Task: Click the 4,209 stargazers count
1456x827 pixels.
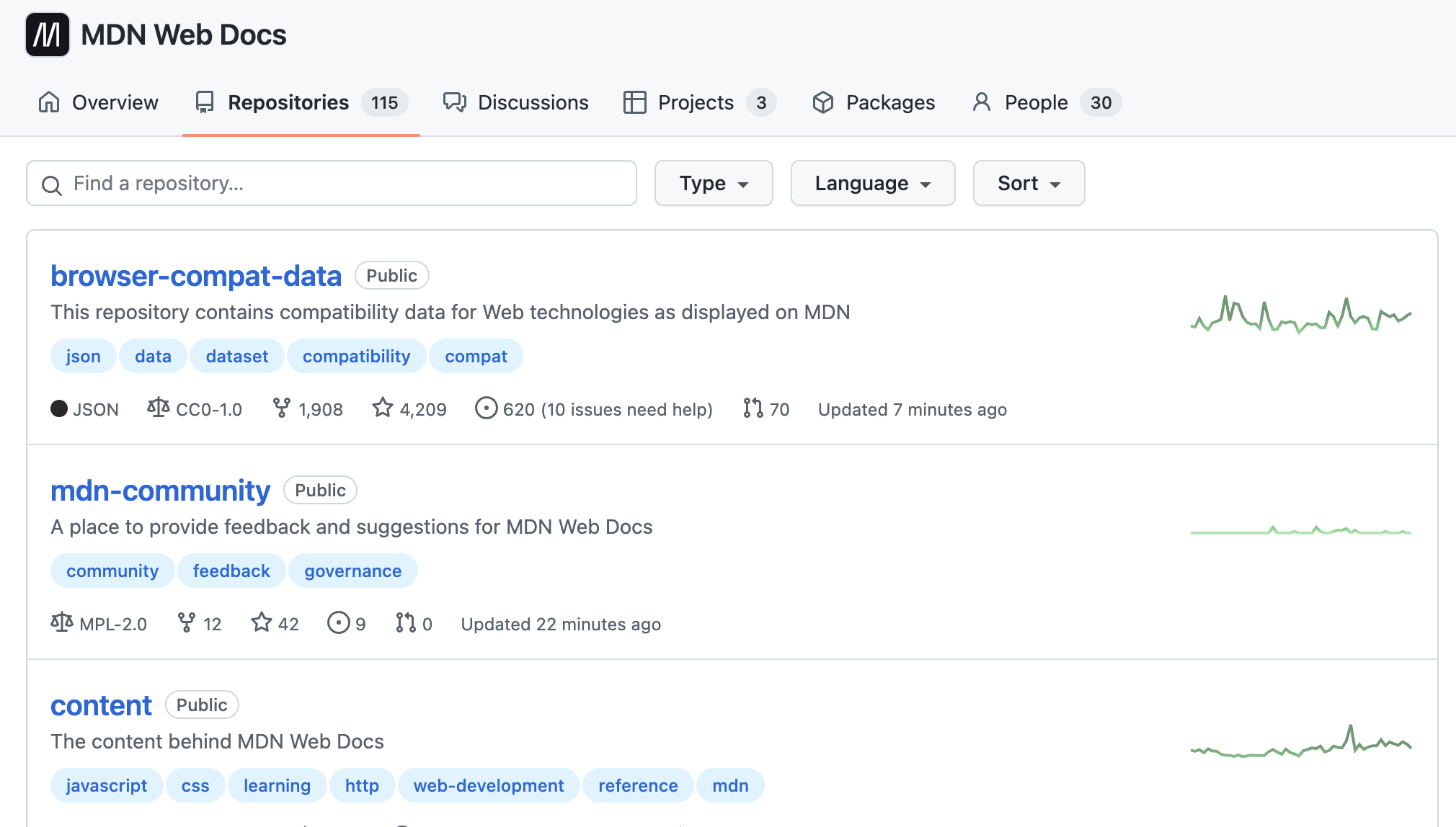Action: (x=423, y=409)
